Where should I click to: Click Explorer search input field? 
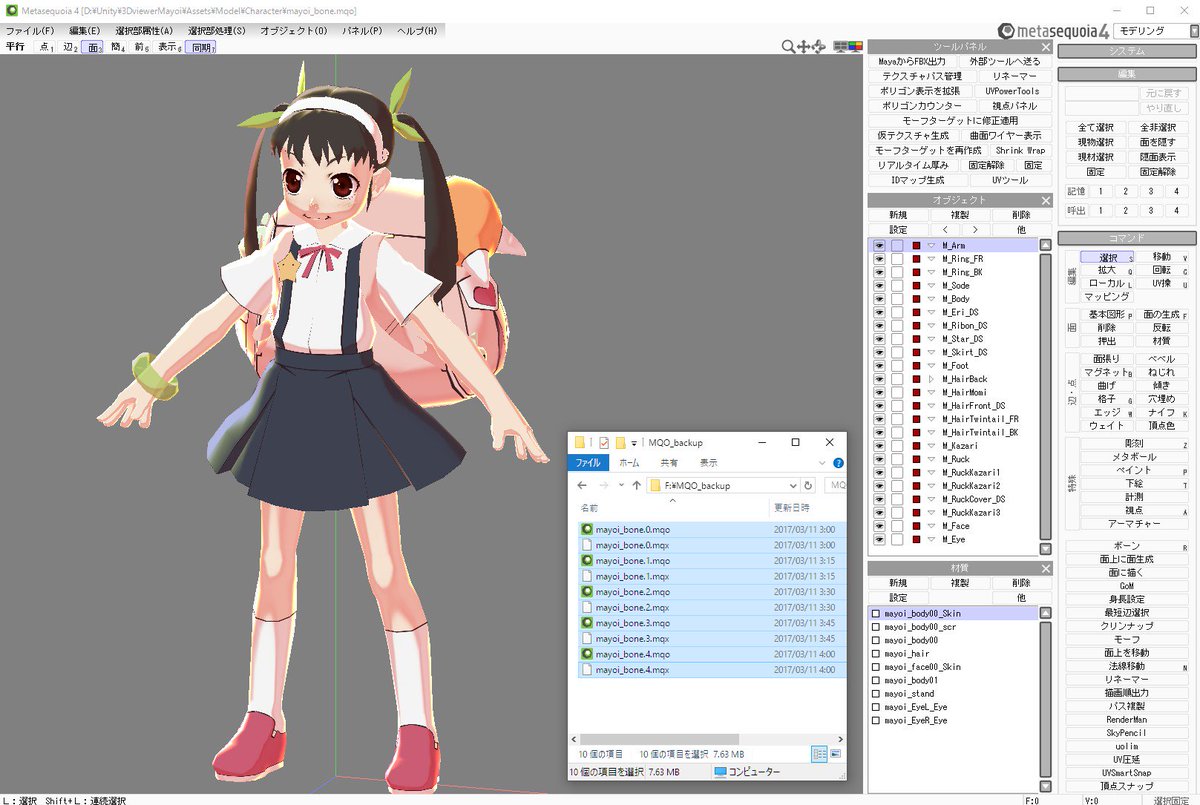pos(836,485)
